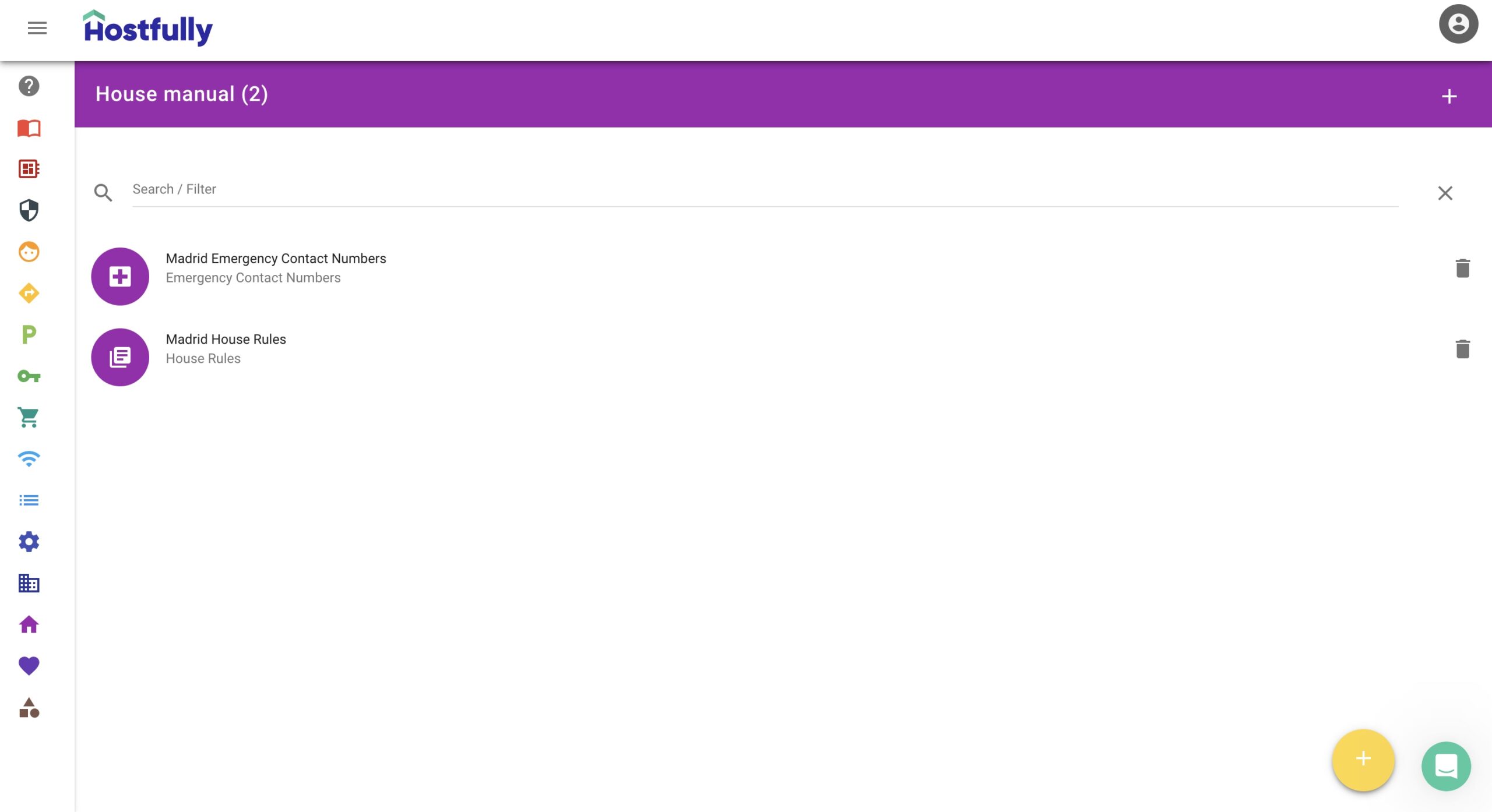Select the shield safety sidebar icon
Image resolution: width=1492 pixels, height=812 pixels.
coord(29,210)
